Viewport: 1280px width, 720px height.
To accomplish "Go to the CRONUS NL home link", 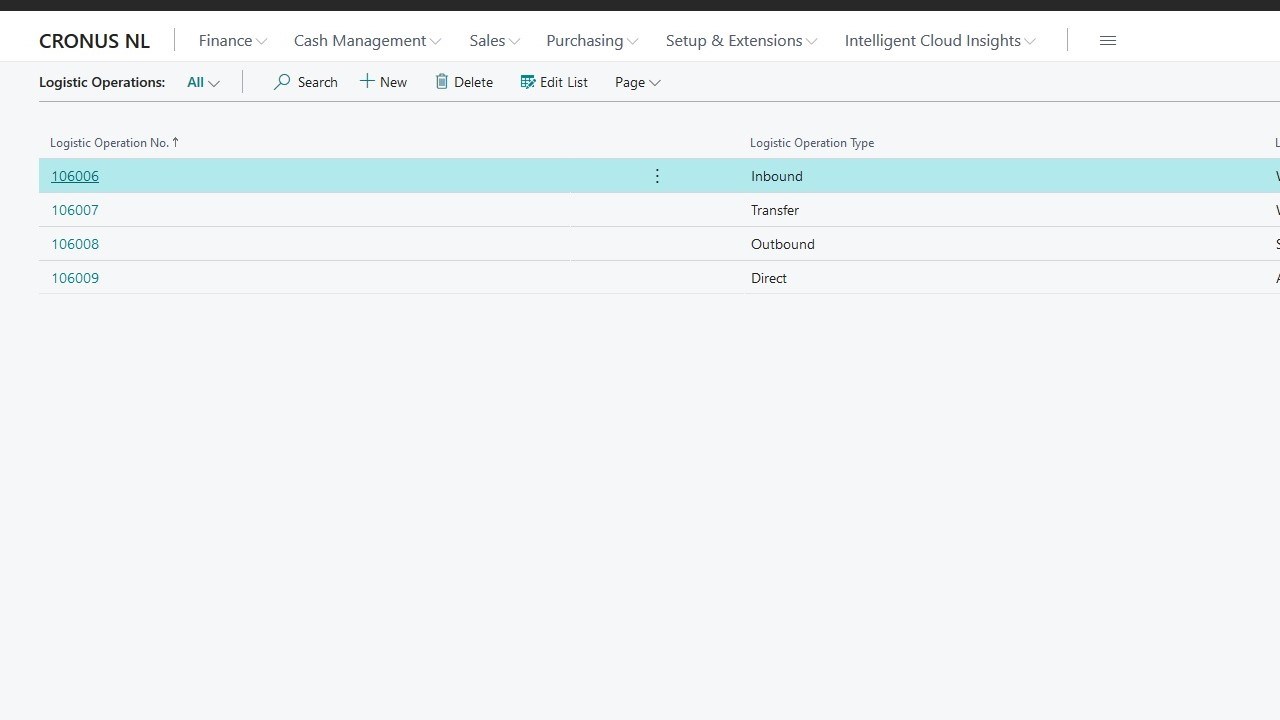I will pyautogui.click(x=94, y=41).
